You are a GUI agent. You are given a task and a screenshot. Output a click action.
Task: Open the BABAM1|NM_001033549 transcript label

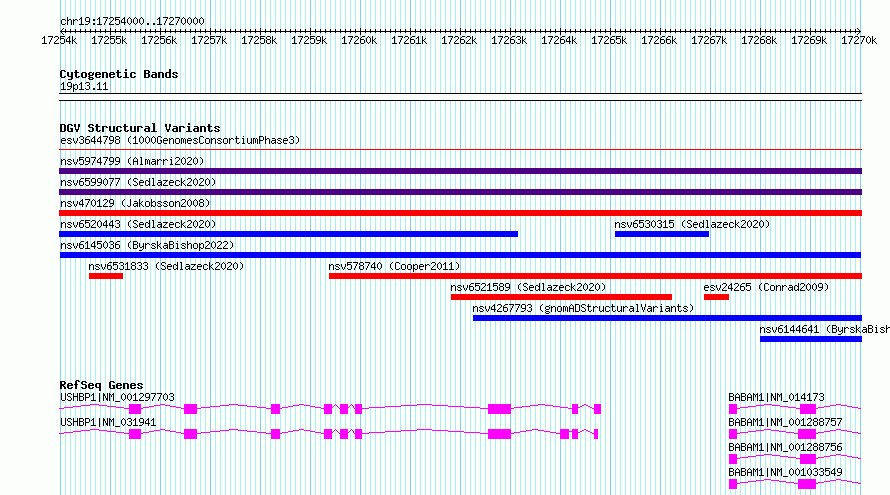pyautogui.click(x=786, y=472)
